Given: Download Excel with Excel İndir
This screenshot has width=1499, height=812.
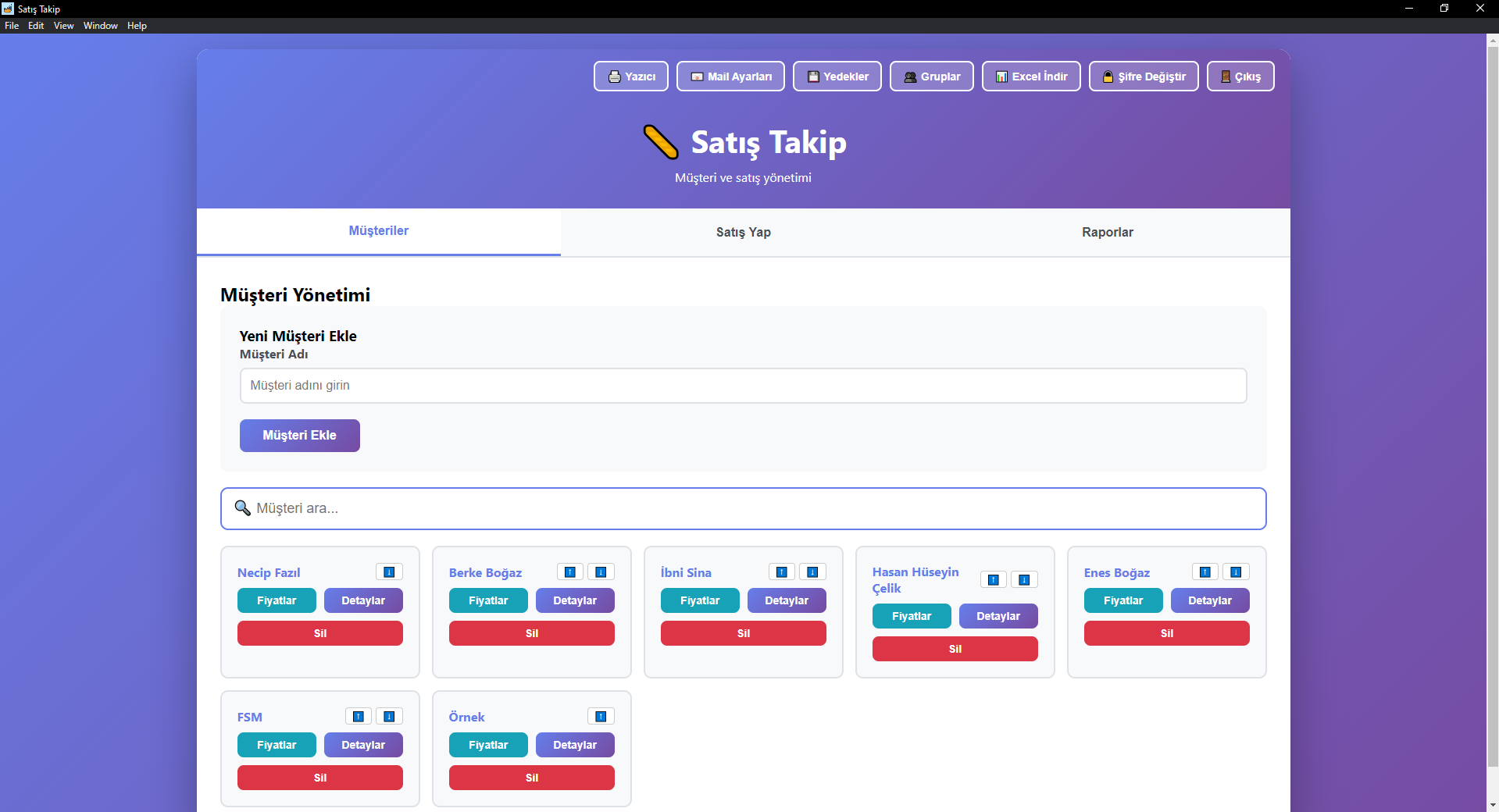Looking at the screenshot, I should pos(1031,77).
